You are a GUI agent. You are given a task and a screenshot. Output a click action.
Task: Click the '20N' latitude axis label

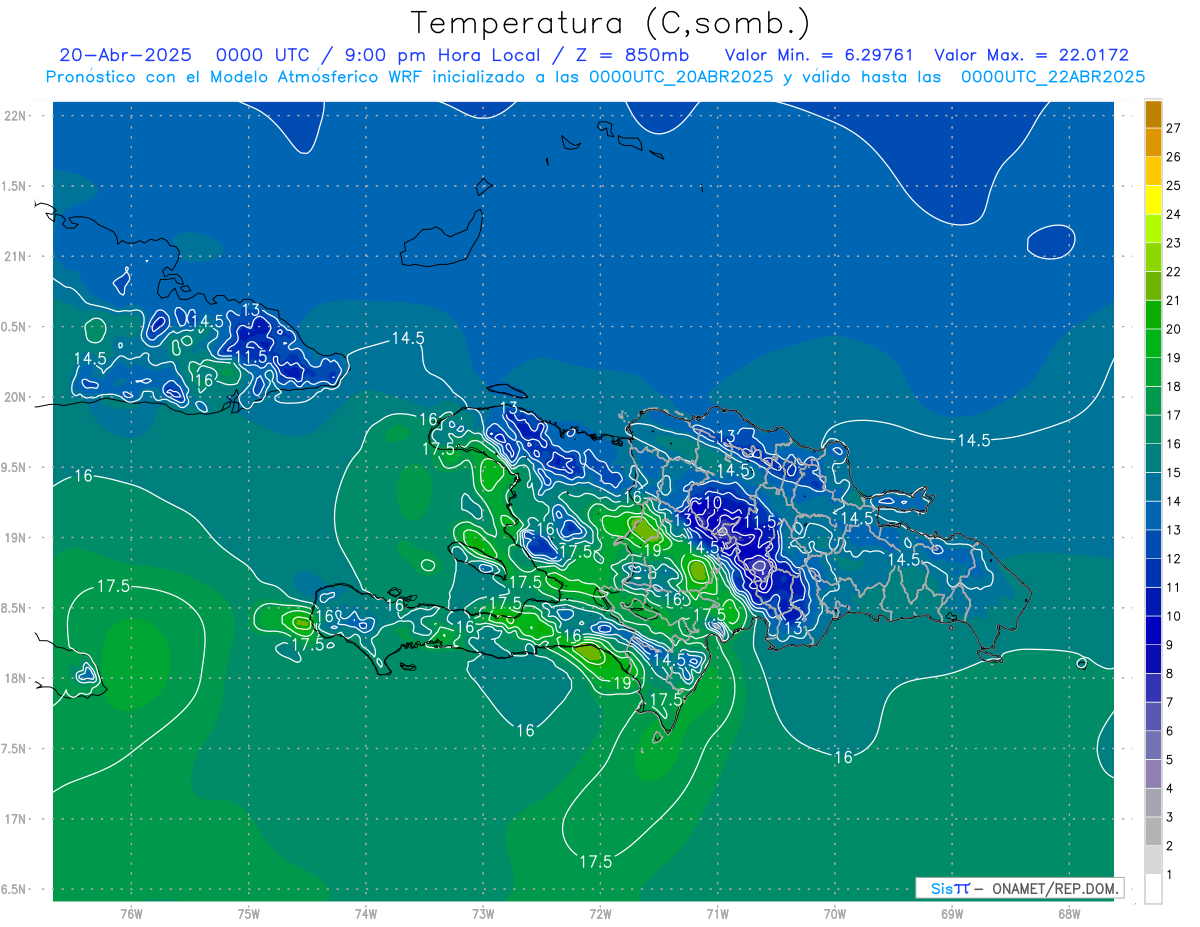[x=15, y=397]
